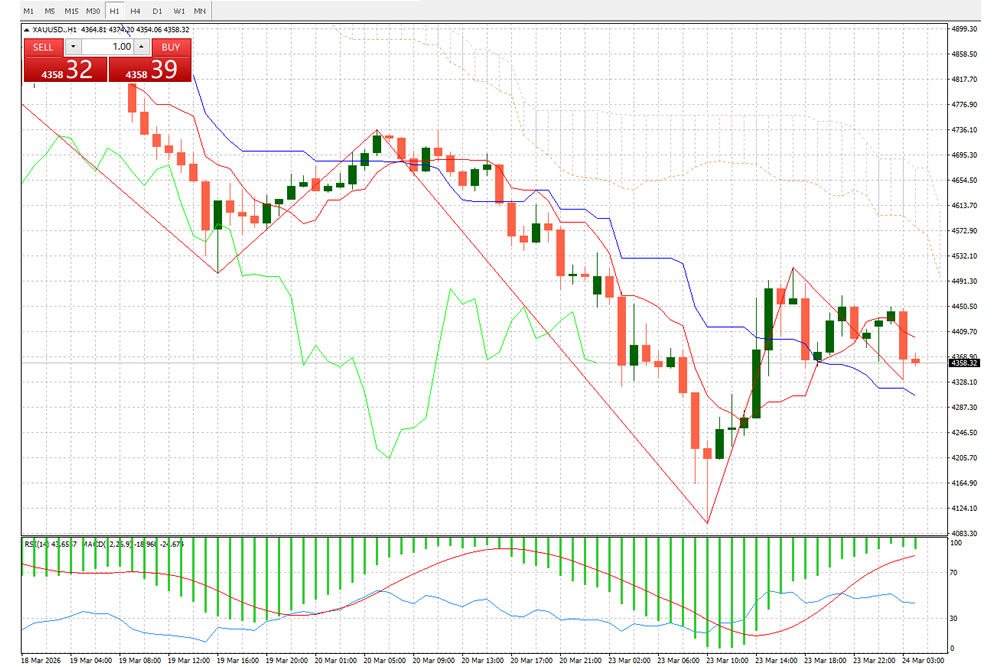Decrease lot volume with down arrow
The image size is (1000, 667).
pyautogui.click(x=72, y=47)
